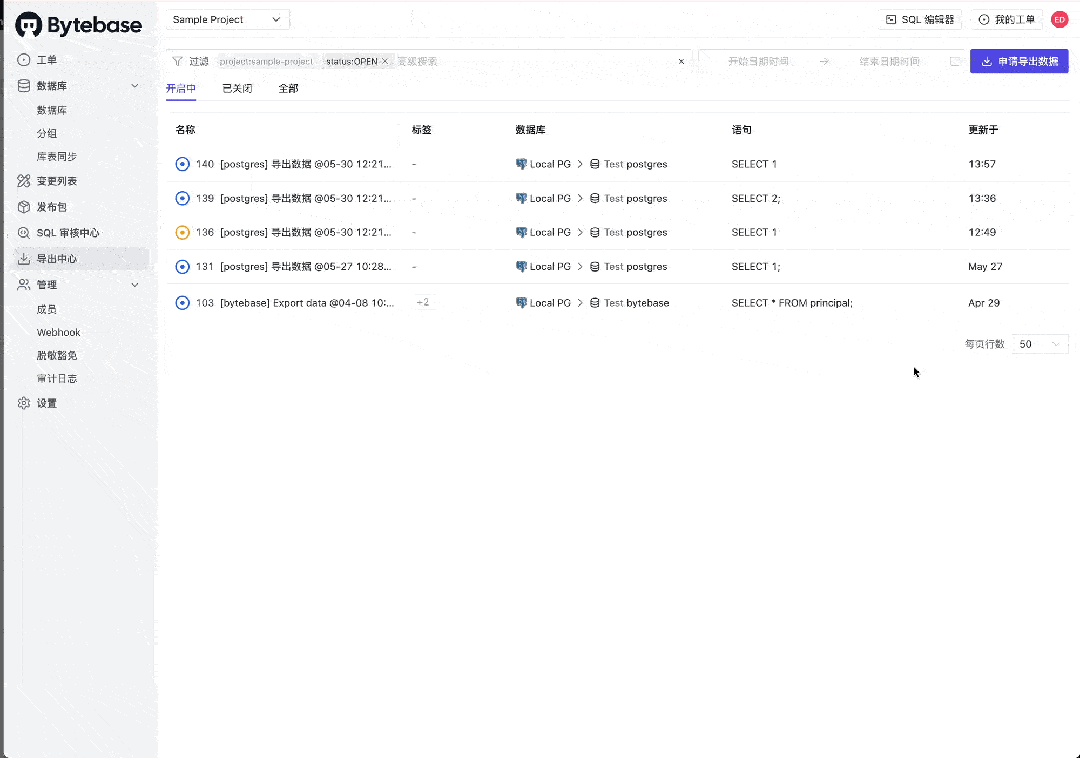The height and width of the screenshot is (758, 1080).
Task: Switch to the 已关闭 tab
Action: tap(238, 88)
